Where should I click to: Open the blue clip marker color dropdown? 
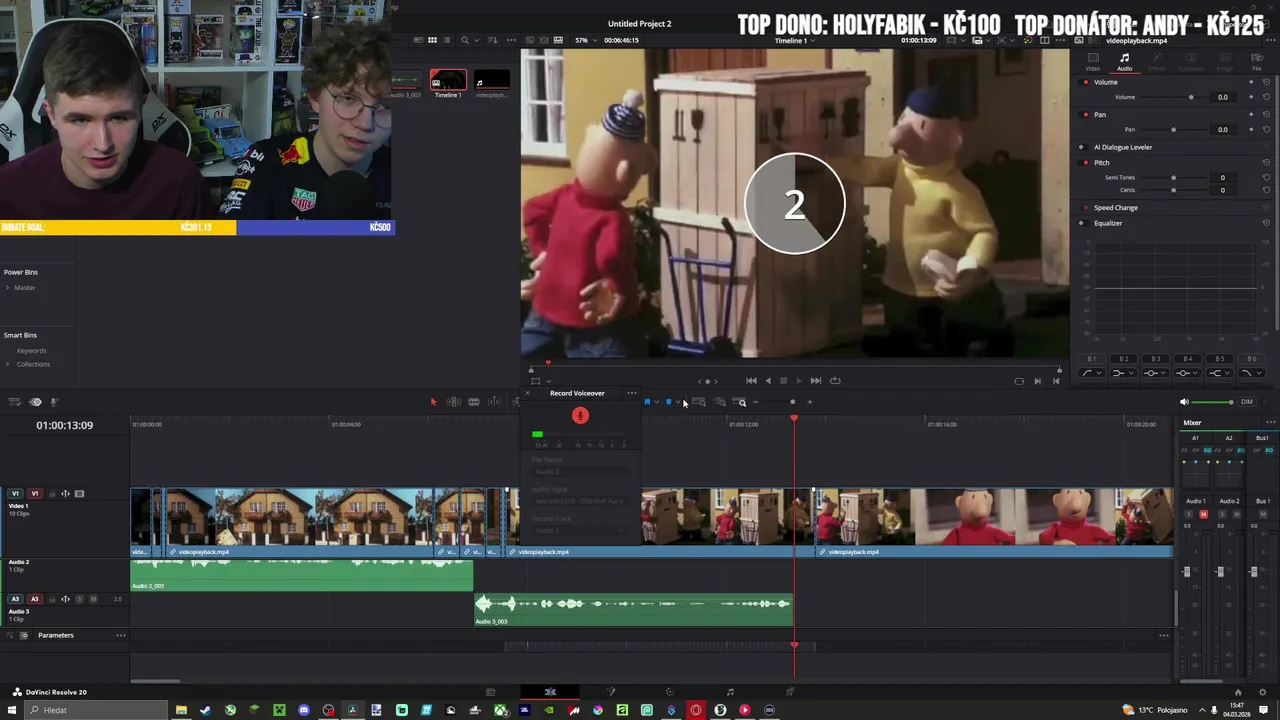(x=678, y=402)
